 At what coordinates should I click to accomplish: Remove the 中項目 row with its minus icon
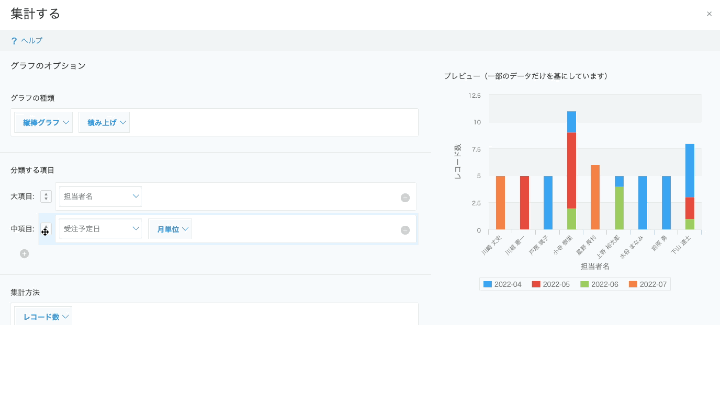405,230
